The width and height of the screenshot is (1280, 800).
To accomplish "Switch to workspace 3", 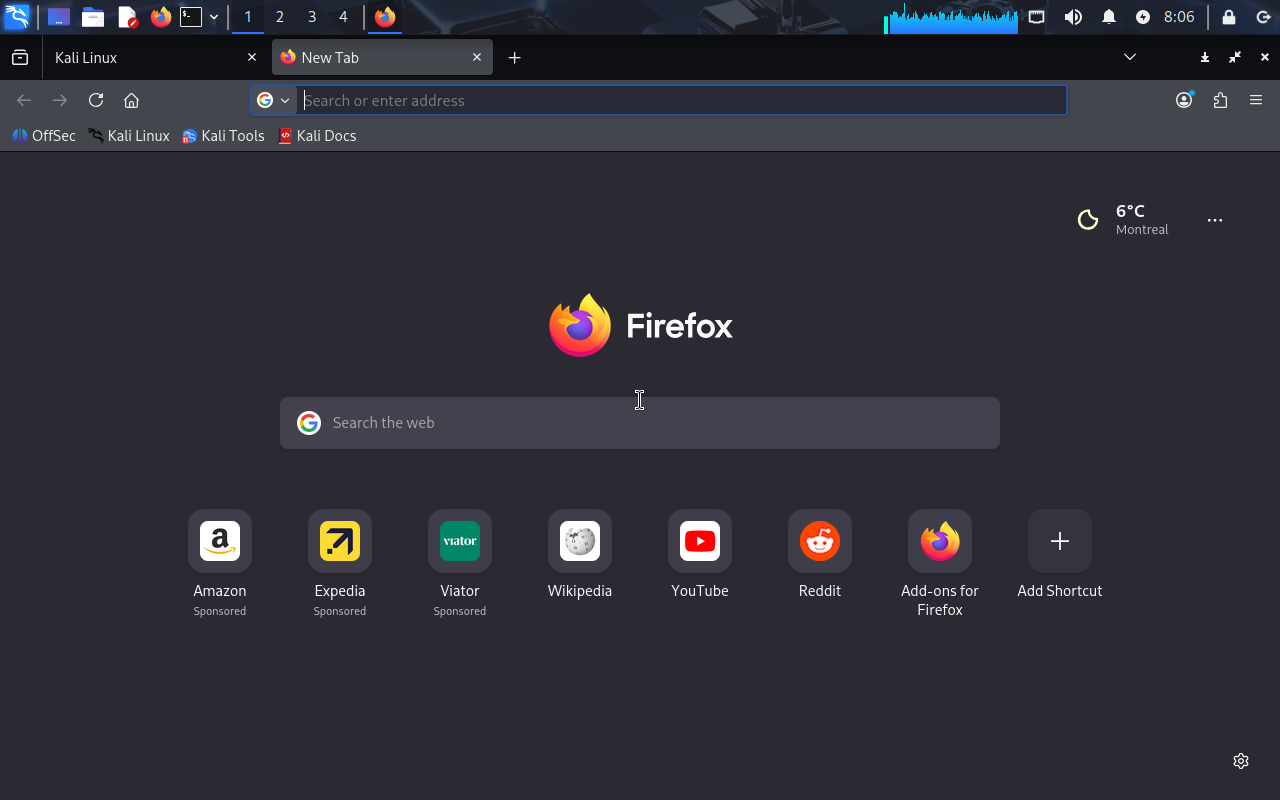I will point(312,17).
